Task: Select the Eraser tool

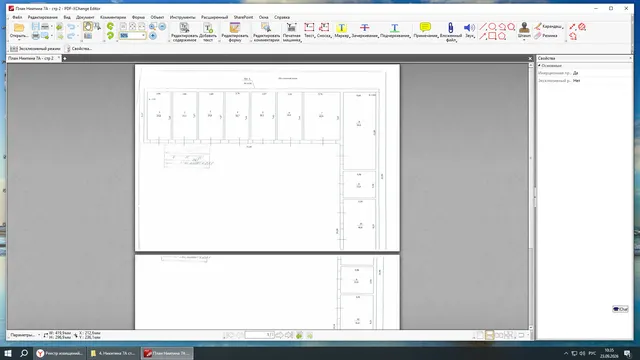Action: [x=546, y=36]
